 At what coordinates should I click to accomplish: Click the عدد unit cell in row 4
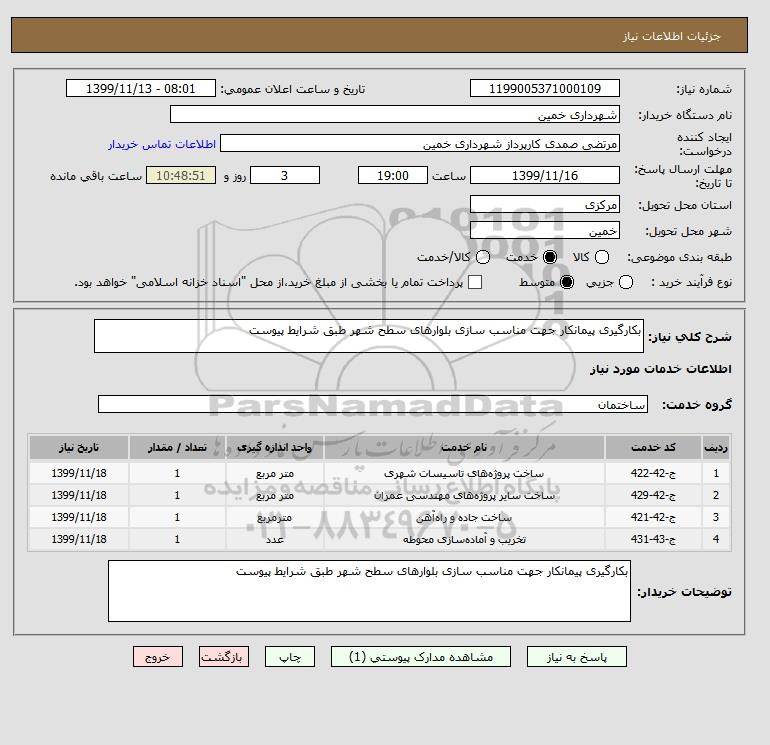tap(275, 539)
